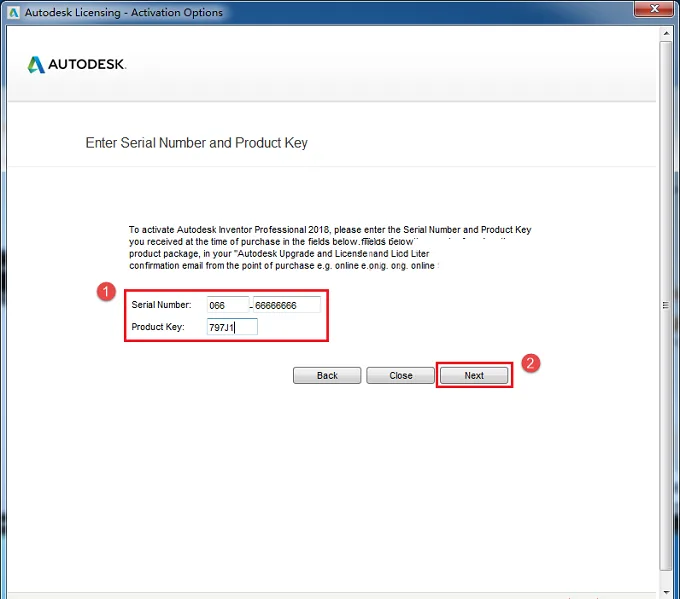Click the Back button
Screen dimensions: 680x599
click(327, 376)
